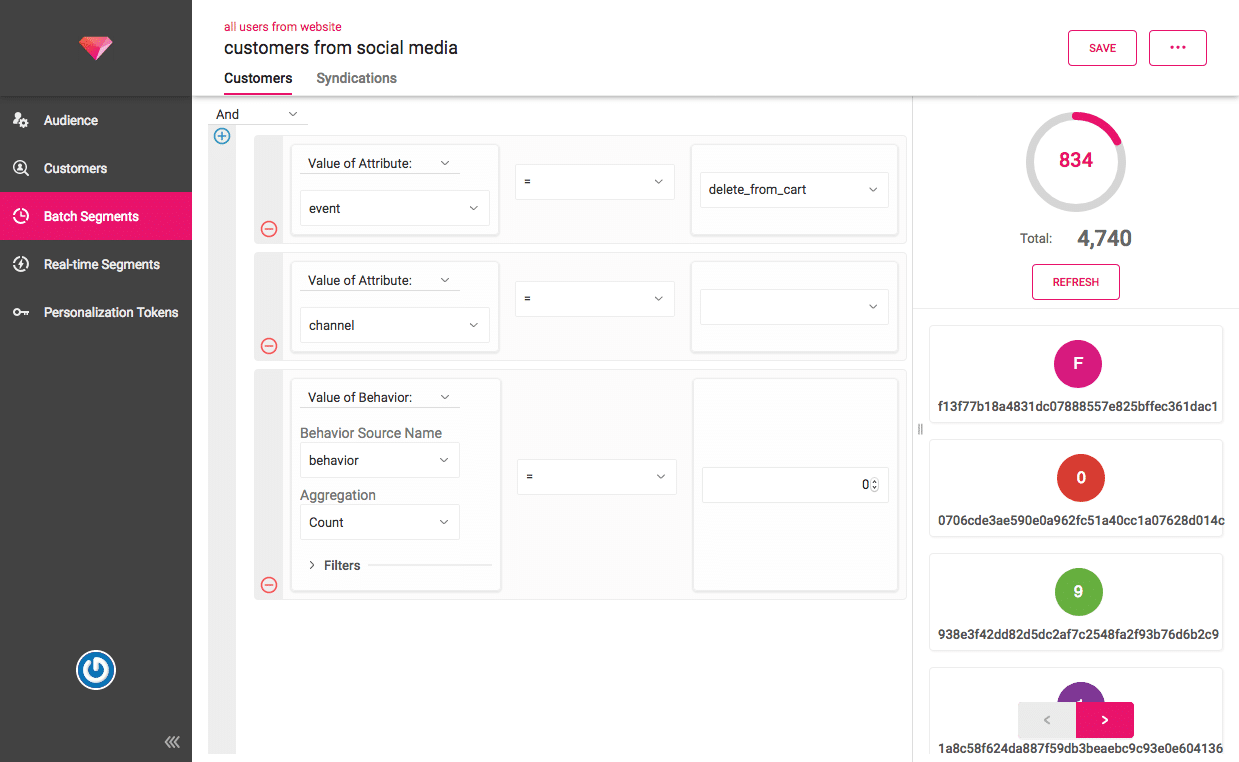Remove the channel condition with its minus icon
This screenshot has width=1239, height=762.
click(269, 346)
